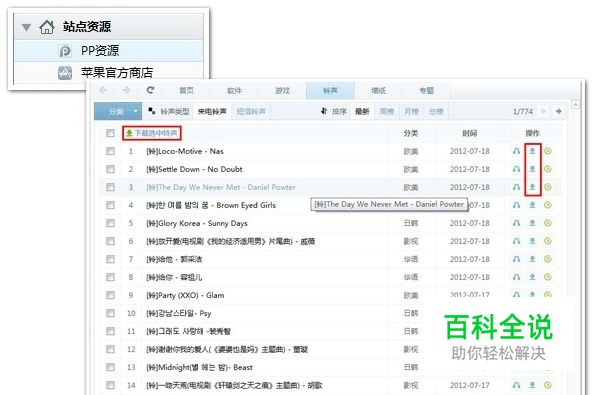
Task: Switch to the 专题 tab
Action: tap(427, 91)
